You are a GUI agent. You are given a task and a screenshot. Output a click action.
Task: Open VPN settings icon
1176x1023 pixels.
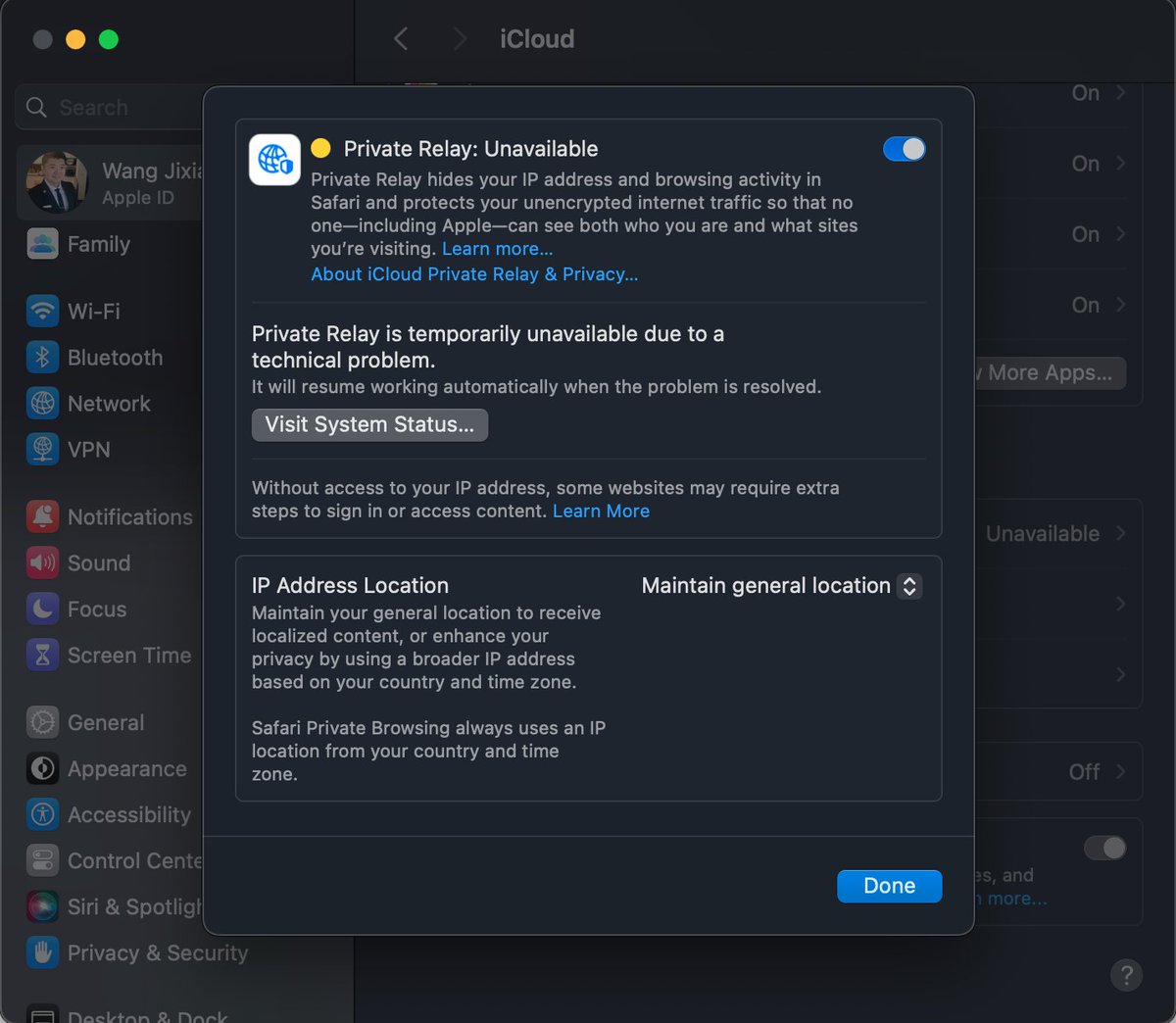(x=42, y=449)
